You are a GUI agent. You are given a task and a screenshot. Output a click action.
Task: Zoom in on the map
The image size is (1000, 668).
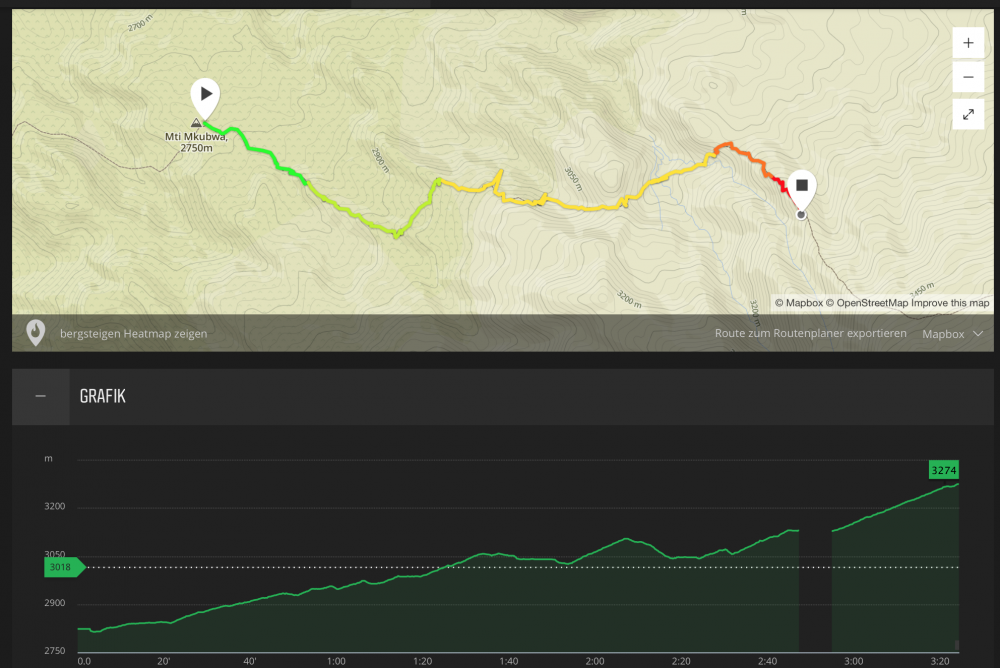click(x=968, y=43)
